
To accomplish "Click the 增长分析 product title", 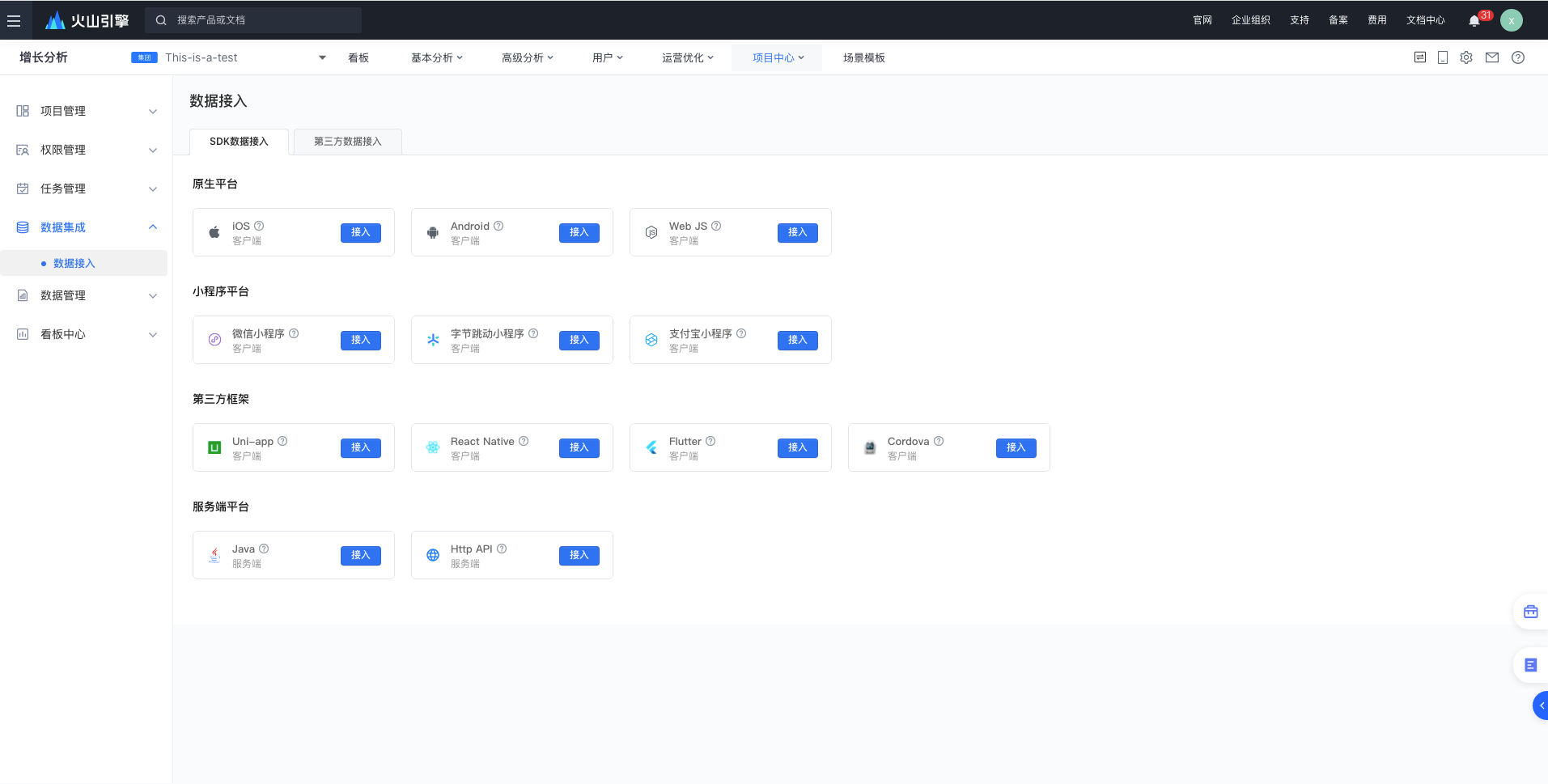I will [44, 57].
